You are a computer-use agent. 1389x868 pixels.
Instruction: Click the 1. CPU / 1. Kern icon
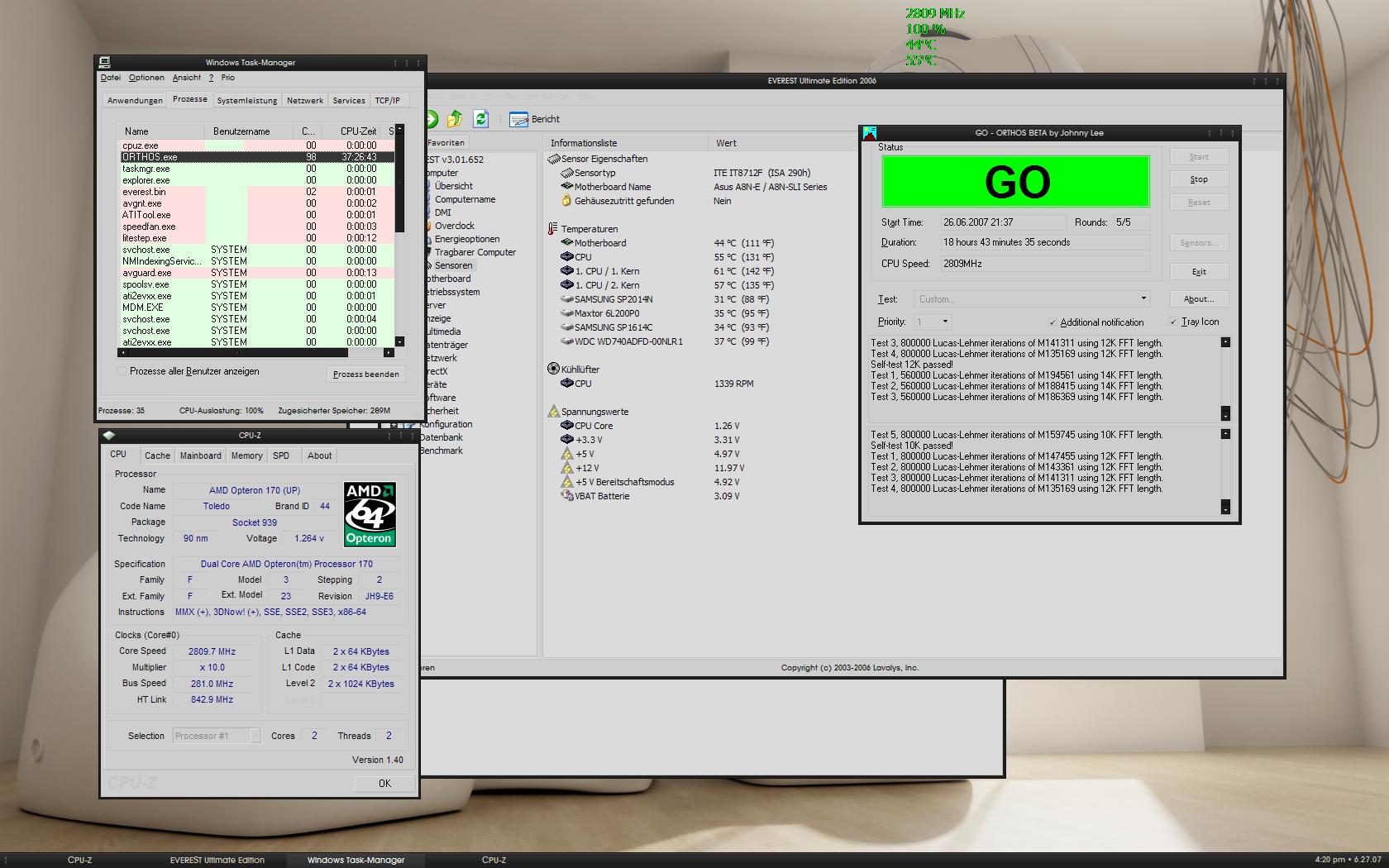[x=566, y=270]
